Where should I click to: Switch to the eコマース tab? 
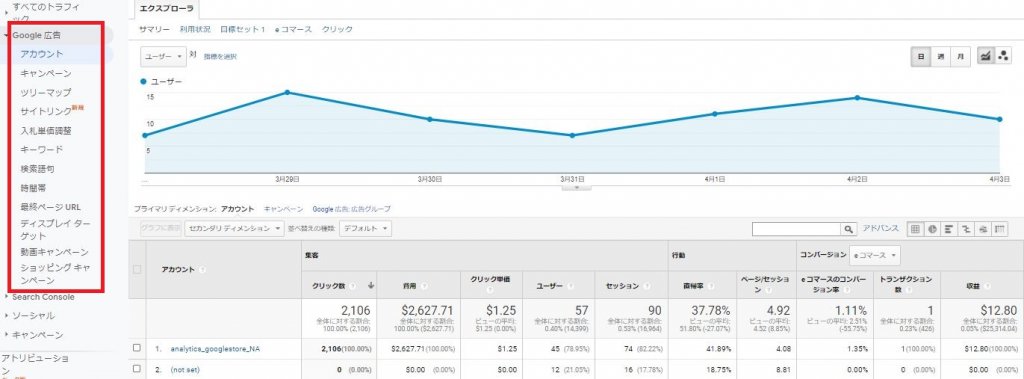[x=293, y=29]
